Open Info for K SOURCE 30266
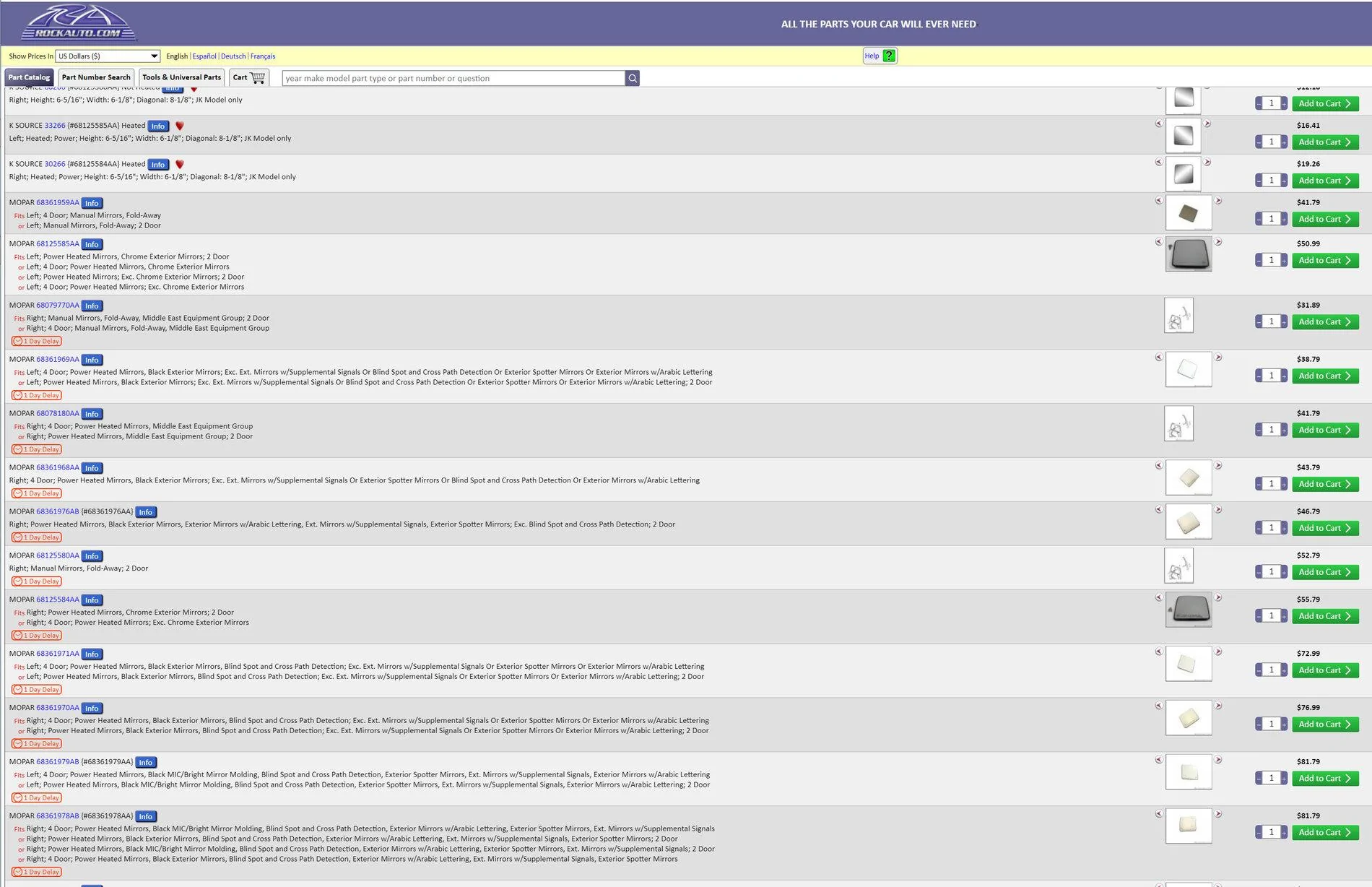 pos(158,165)
